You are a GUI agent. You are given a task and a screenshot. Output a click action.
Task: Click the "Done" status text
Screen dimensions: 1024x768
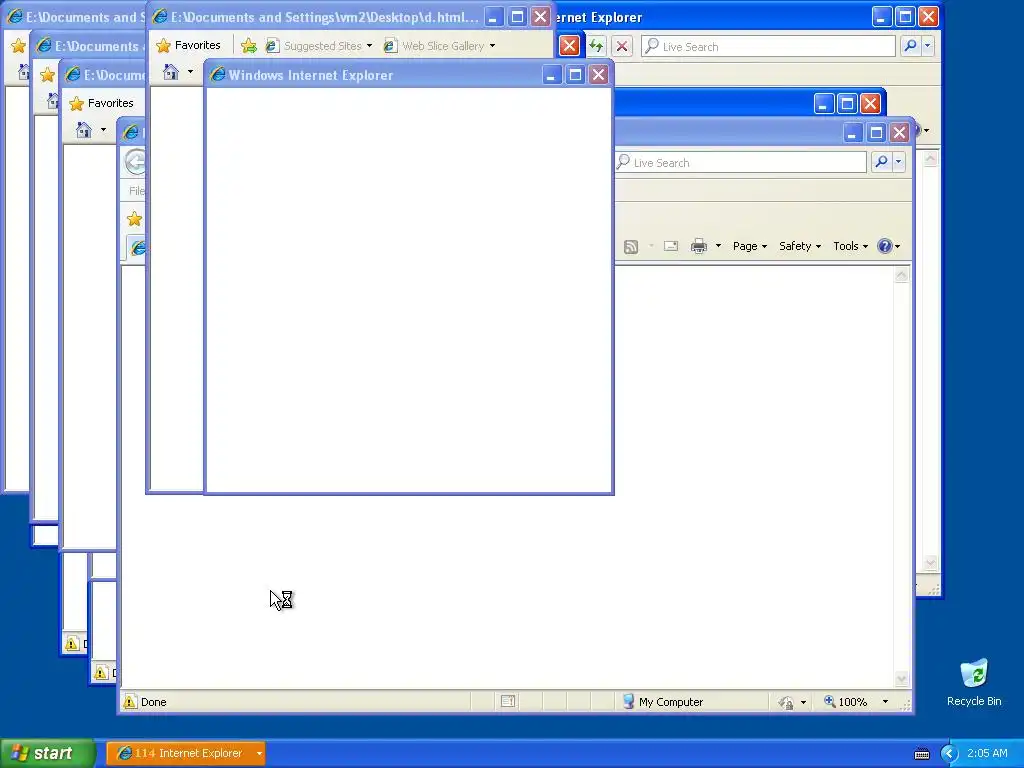pyautogui.click(x=153, y=702)
